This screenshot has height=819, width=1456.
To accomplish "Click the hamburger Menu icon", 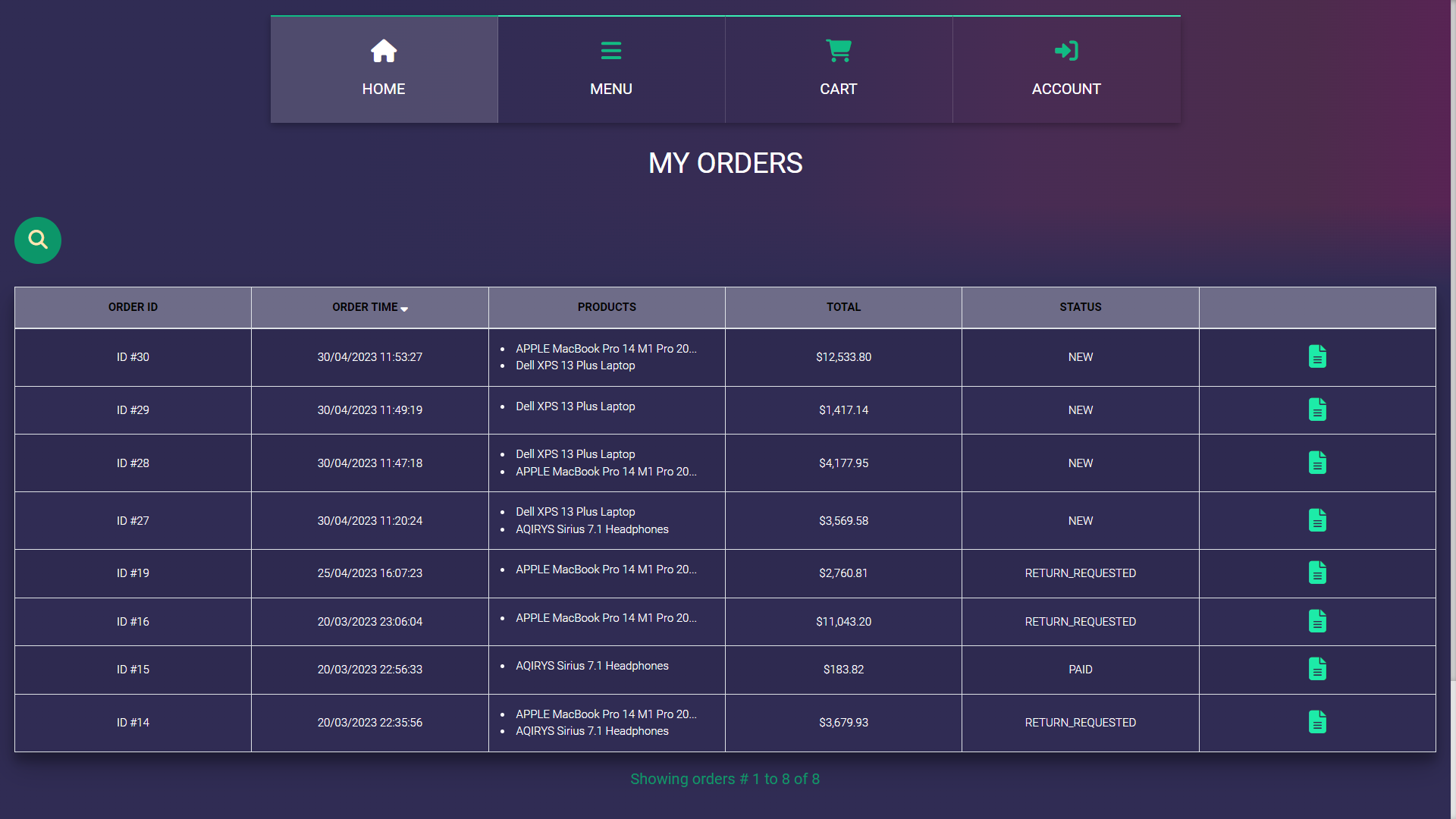I will click(611, 51).
